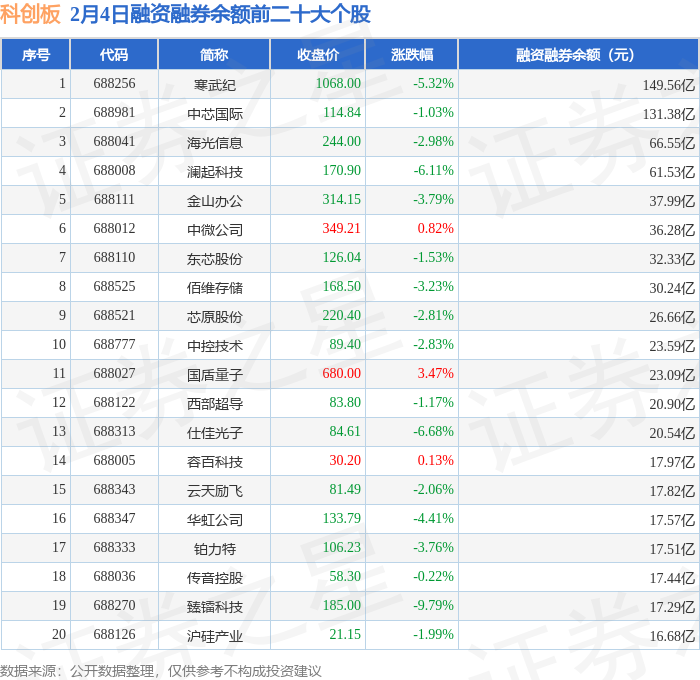Click change value 0.82%

[x=435, y=229]
